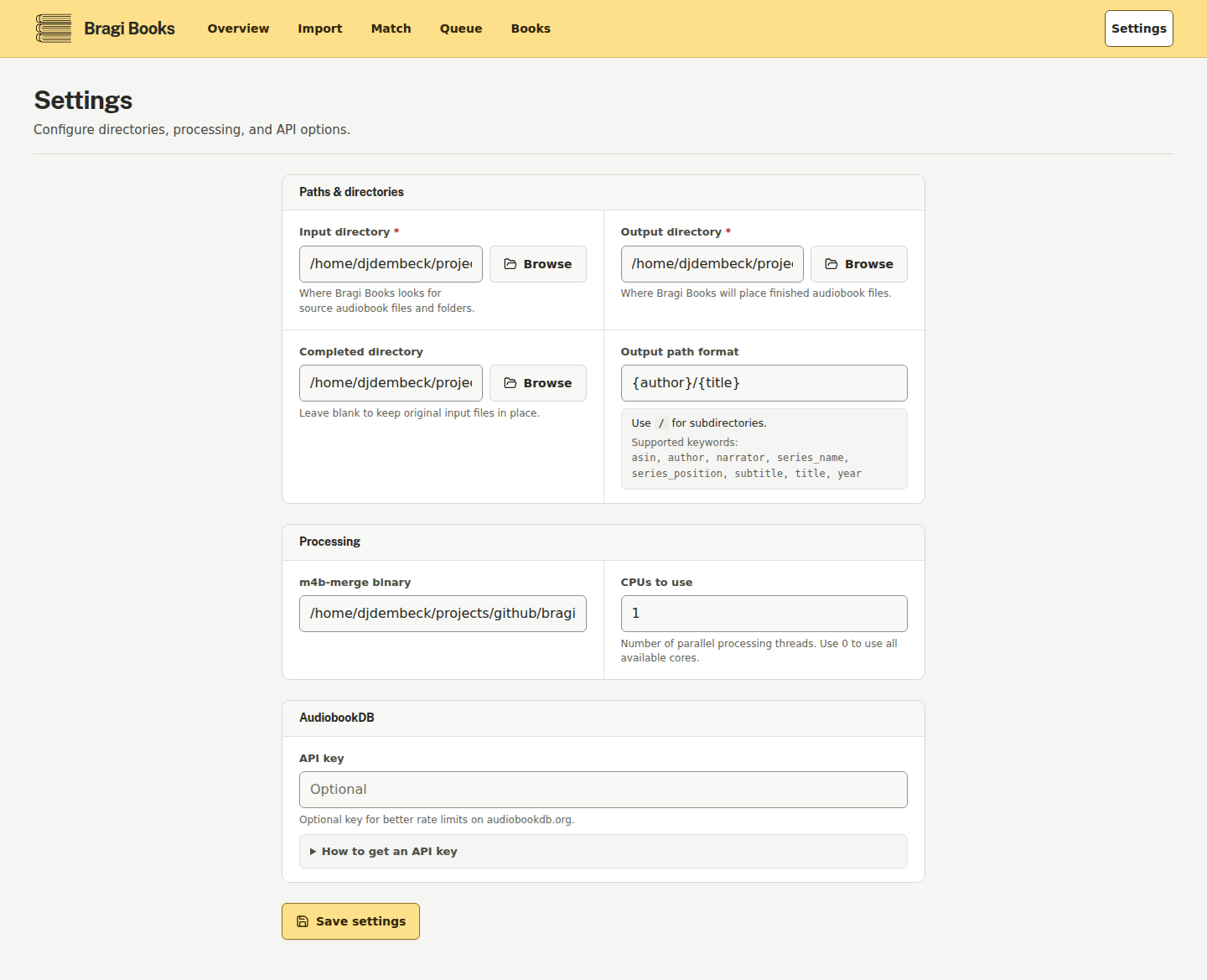The width and height of the screenshot is (1207, 980).
Task: Click the large 'Settings' page heading
Action: [83, 101]
